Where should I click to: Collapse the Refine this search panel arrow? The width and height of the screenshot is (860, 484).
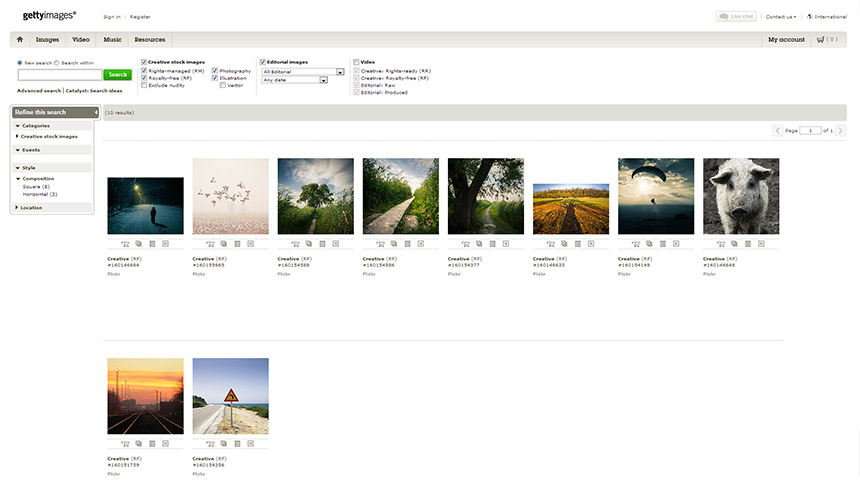96,112
